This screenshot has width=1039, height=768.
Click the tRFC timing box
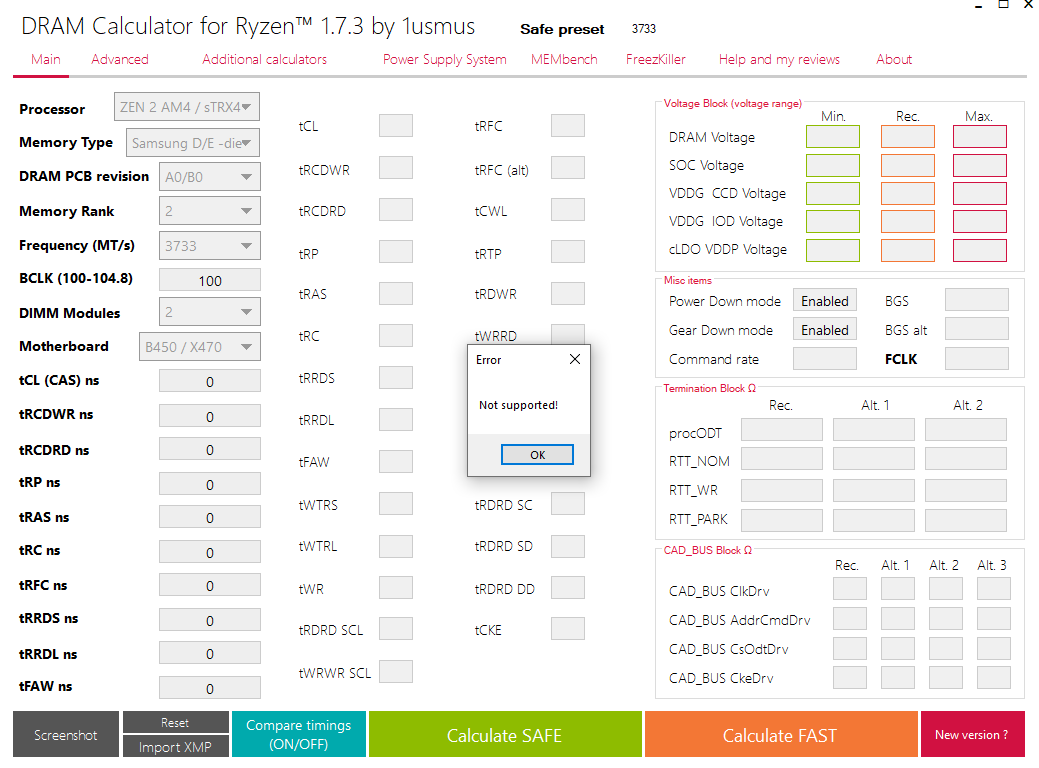[x=568, y=125]
